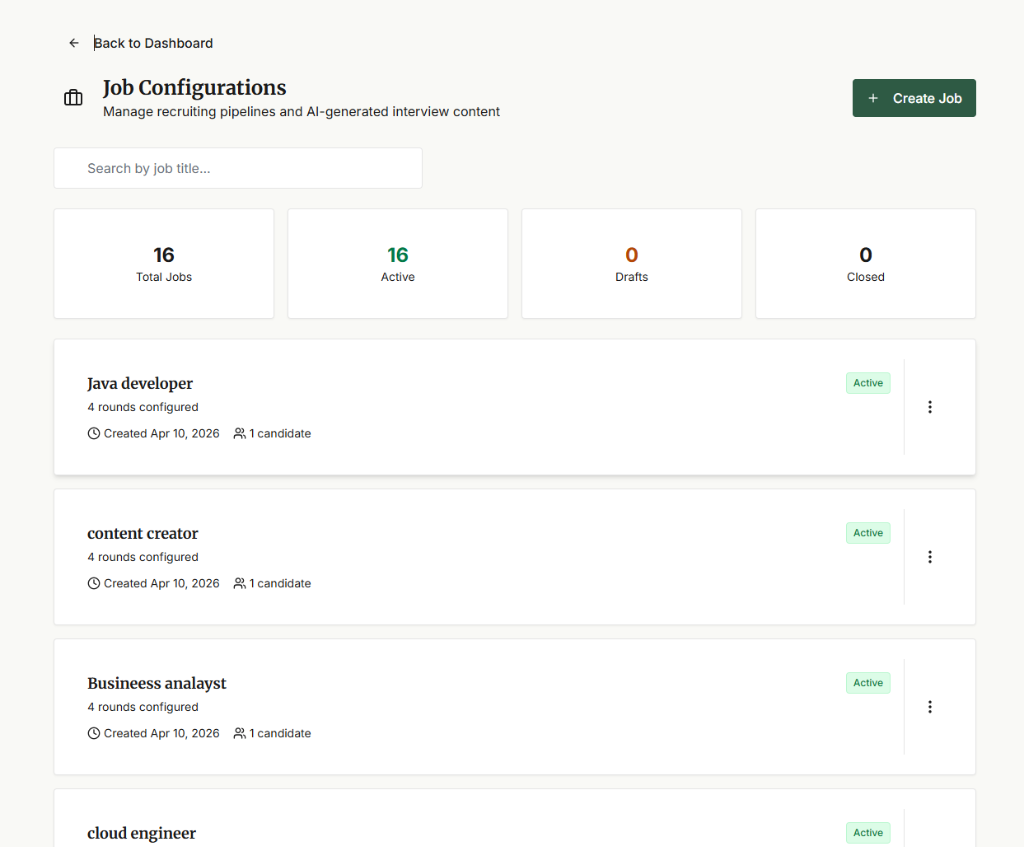Toggle the Active badge on cloud engineer
1024x847 pixels.
867,832
